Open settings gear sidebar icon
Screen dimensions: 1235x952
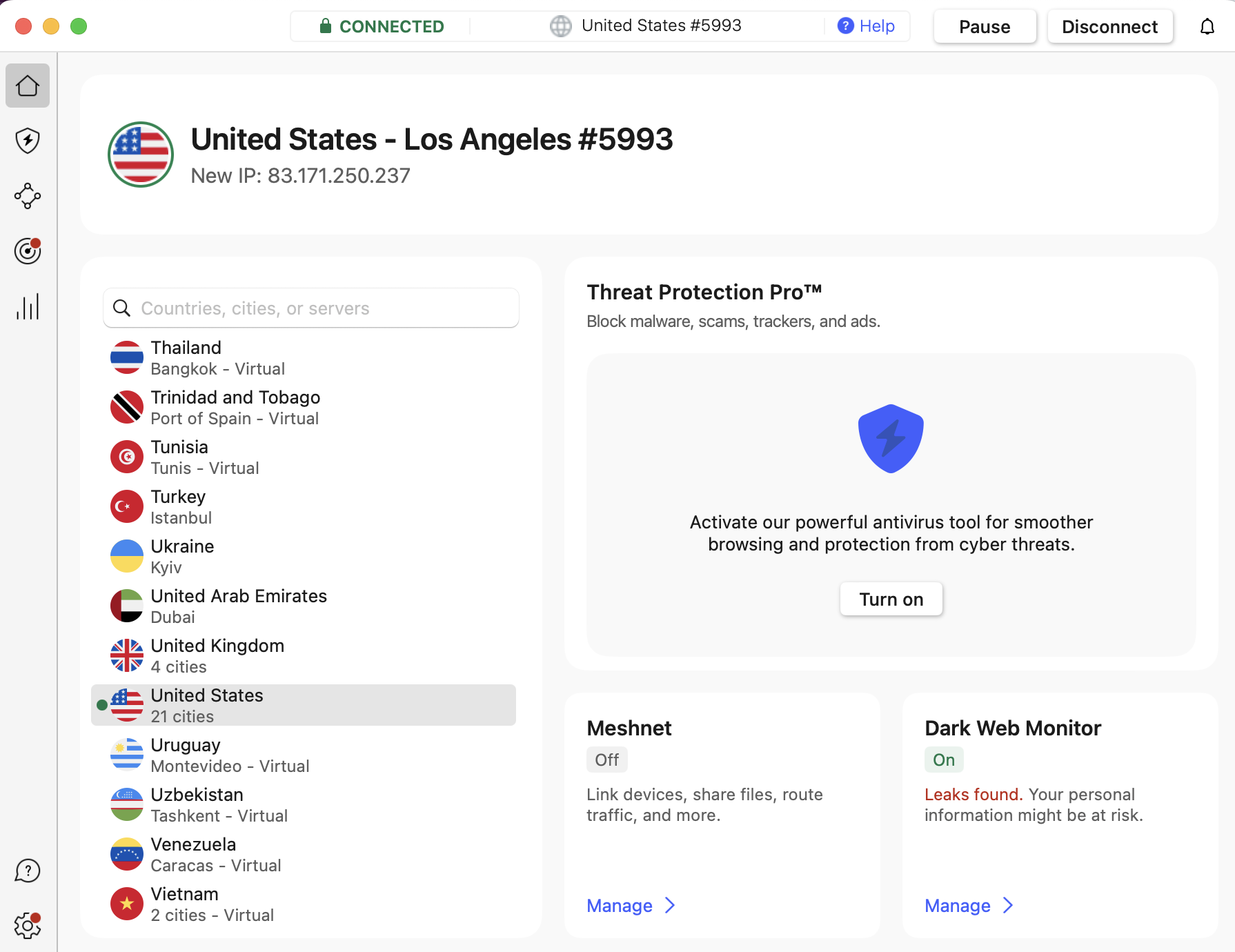[x=28, y=925]
